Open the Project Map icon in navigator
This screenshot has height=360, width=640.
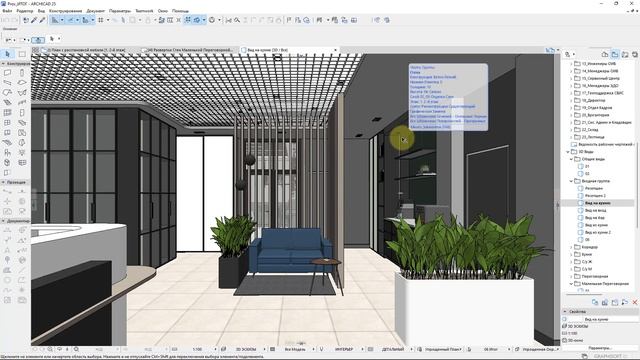tap(605, 54)
